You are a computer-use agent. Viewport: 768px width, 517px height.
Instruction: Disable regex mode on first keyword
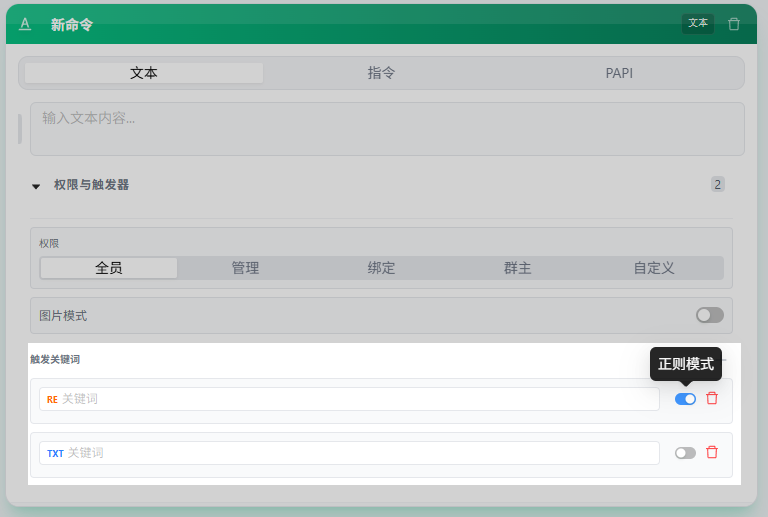coord(685,399)
